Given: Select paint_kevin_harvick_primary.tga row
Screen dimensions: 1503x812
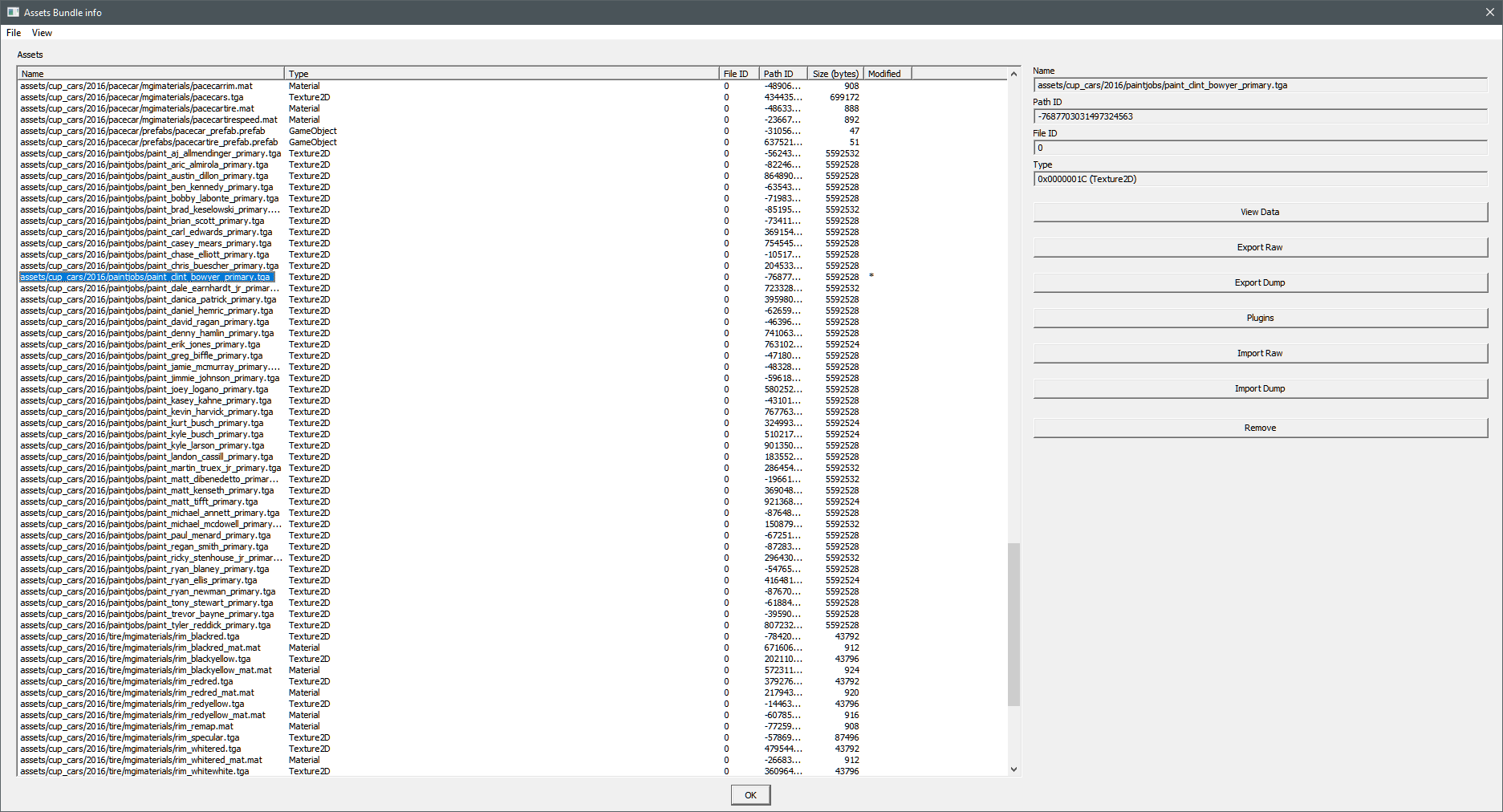Looking at the screenshot, I should pos(512,412).
